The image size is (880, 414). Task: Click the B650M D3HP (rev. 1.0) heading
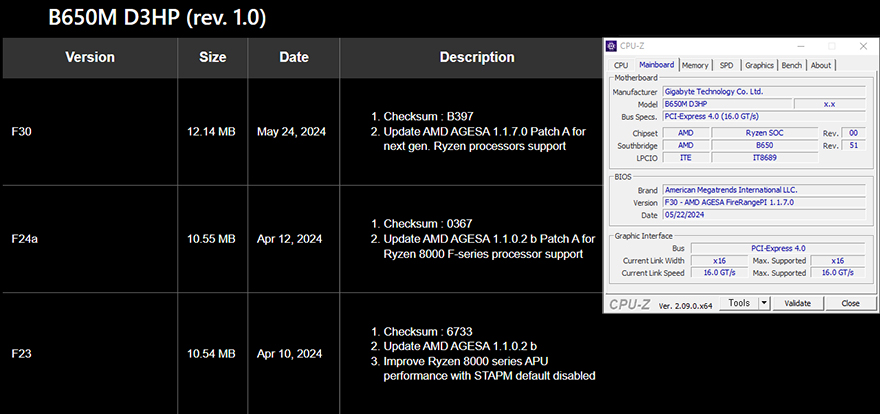(x=157, y=18)
